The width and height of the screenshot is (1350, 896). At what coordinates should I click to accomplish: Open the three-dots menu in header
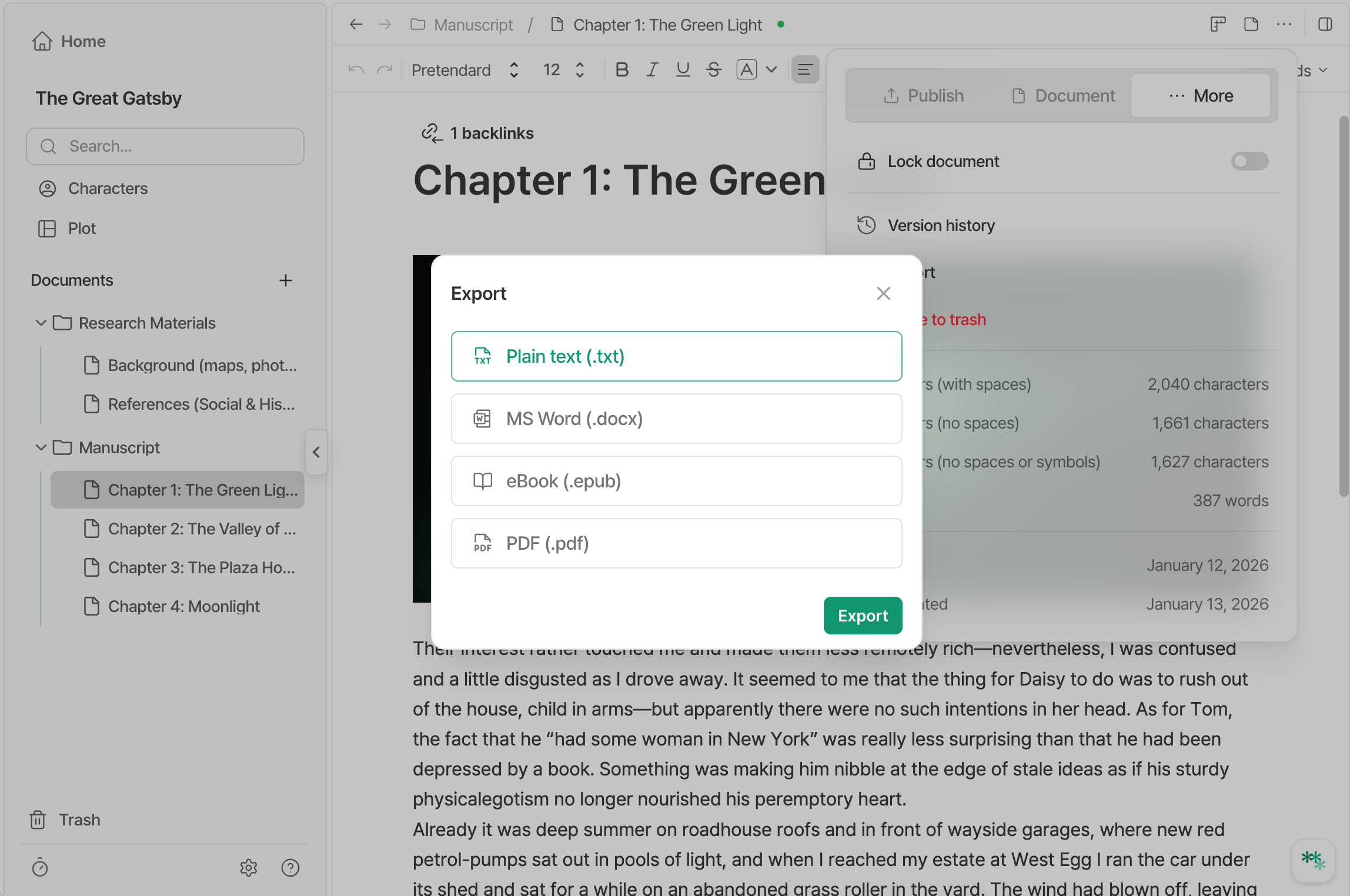pyautogui.click(x=1284, y=24)
